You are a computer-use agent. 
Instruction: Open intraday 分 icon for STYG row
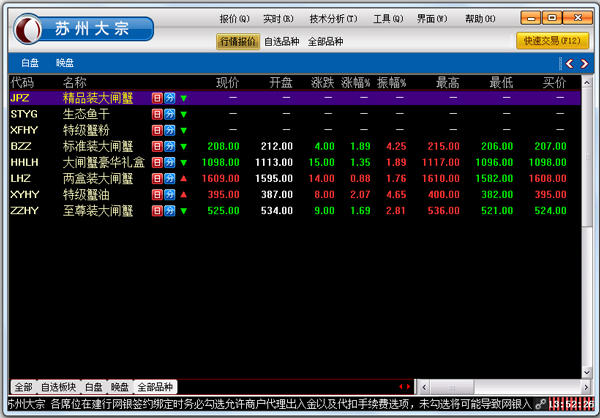point(170,114)
